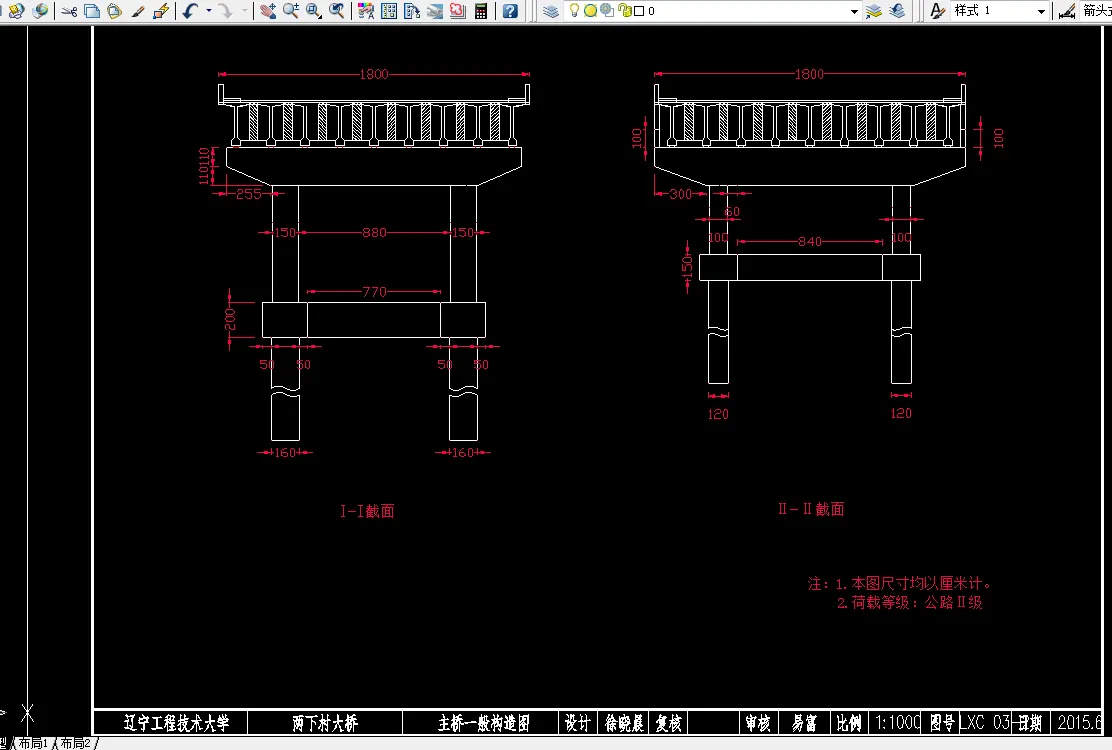
Task: Open the Zoom Window flyout icon
Action: point(313,11)
